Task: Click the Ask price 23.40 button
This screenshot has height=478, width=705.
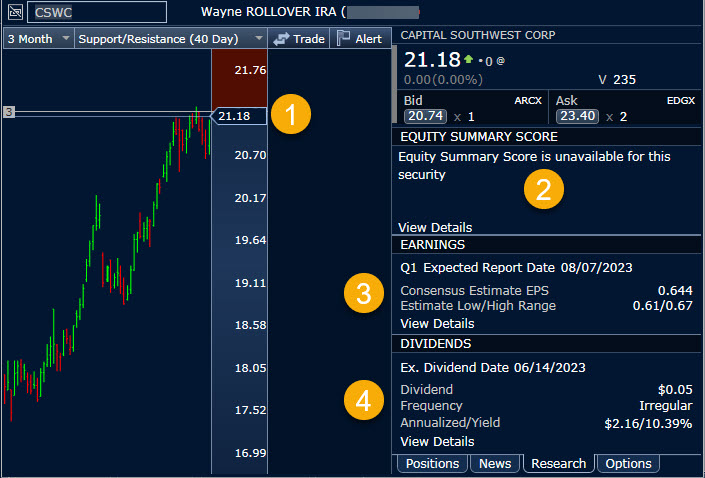Action: (575, 116)
